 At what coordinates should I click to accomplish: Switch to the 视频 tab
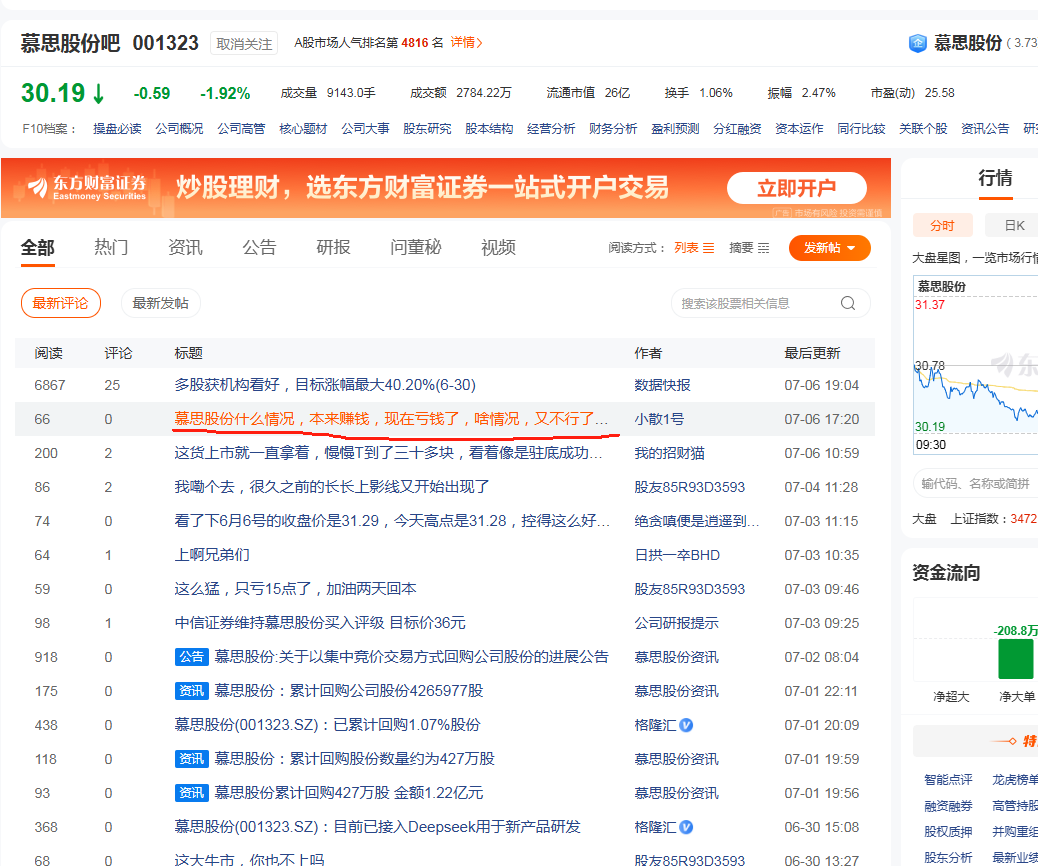pos(498,248)
